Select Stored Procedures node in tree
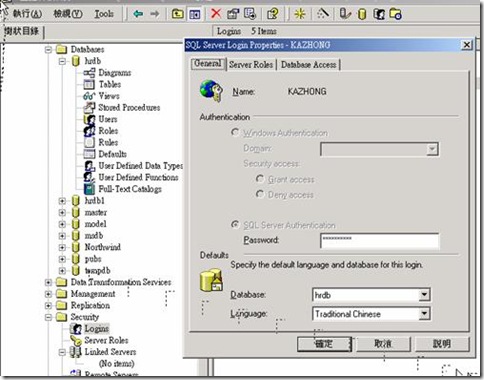This screenshot has width=484, height=380. pos(129,108)
